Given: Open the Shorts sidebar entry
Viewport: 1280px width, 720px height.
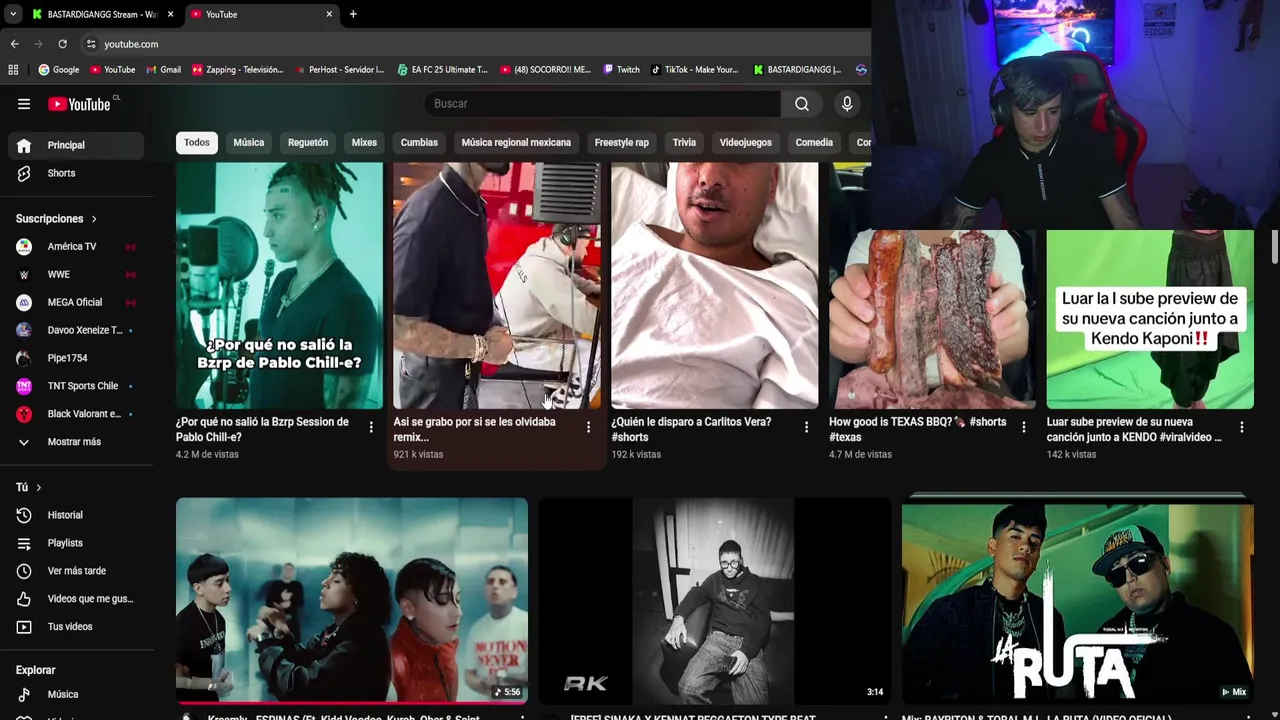Looking at the screenshot, I should pyautogui.click(x=76, y=173).
